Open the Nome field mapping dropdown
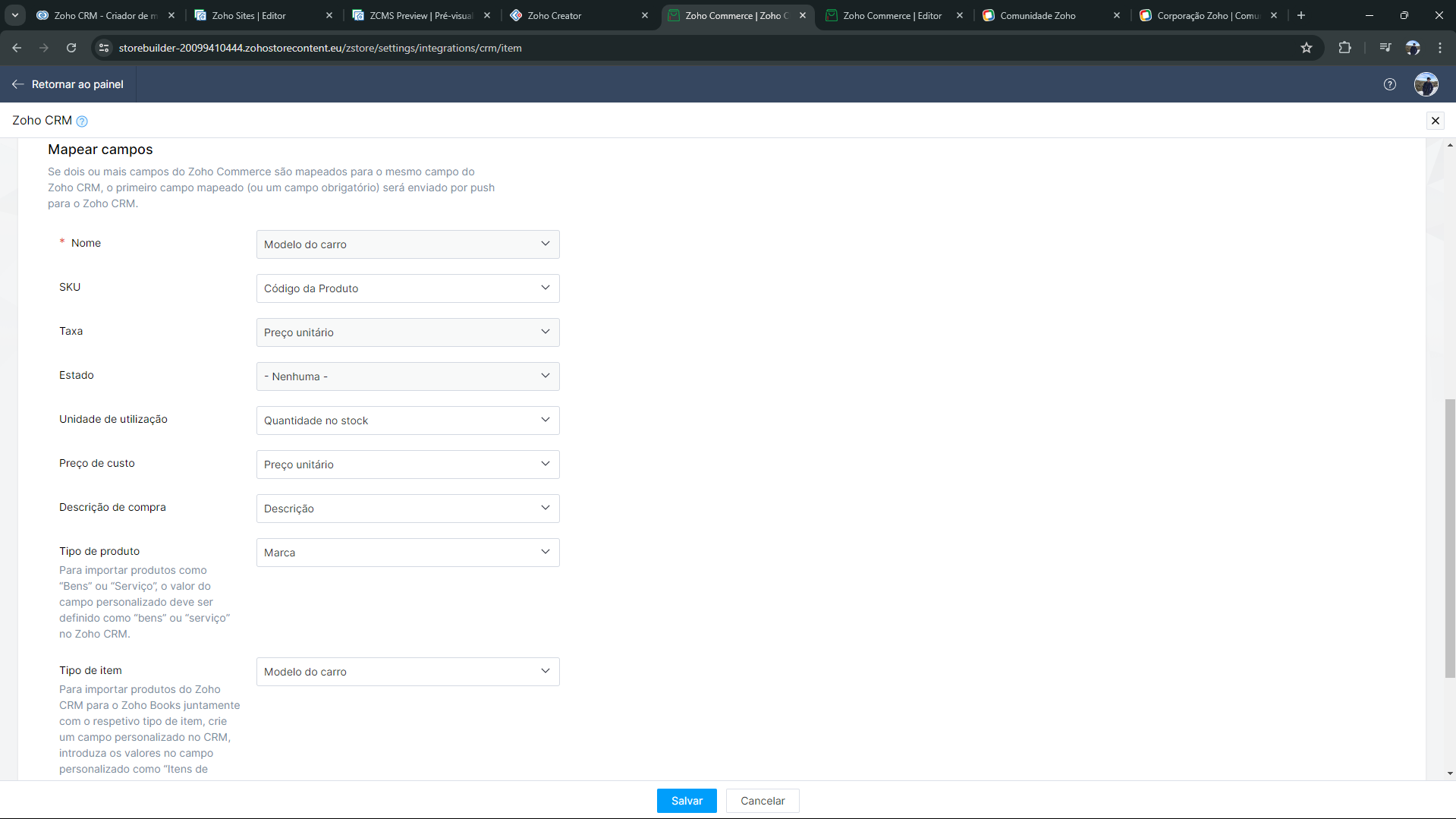 click(408, 244)
